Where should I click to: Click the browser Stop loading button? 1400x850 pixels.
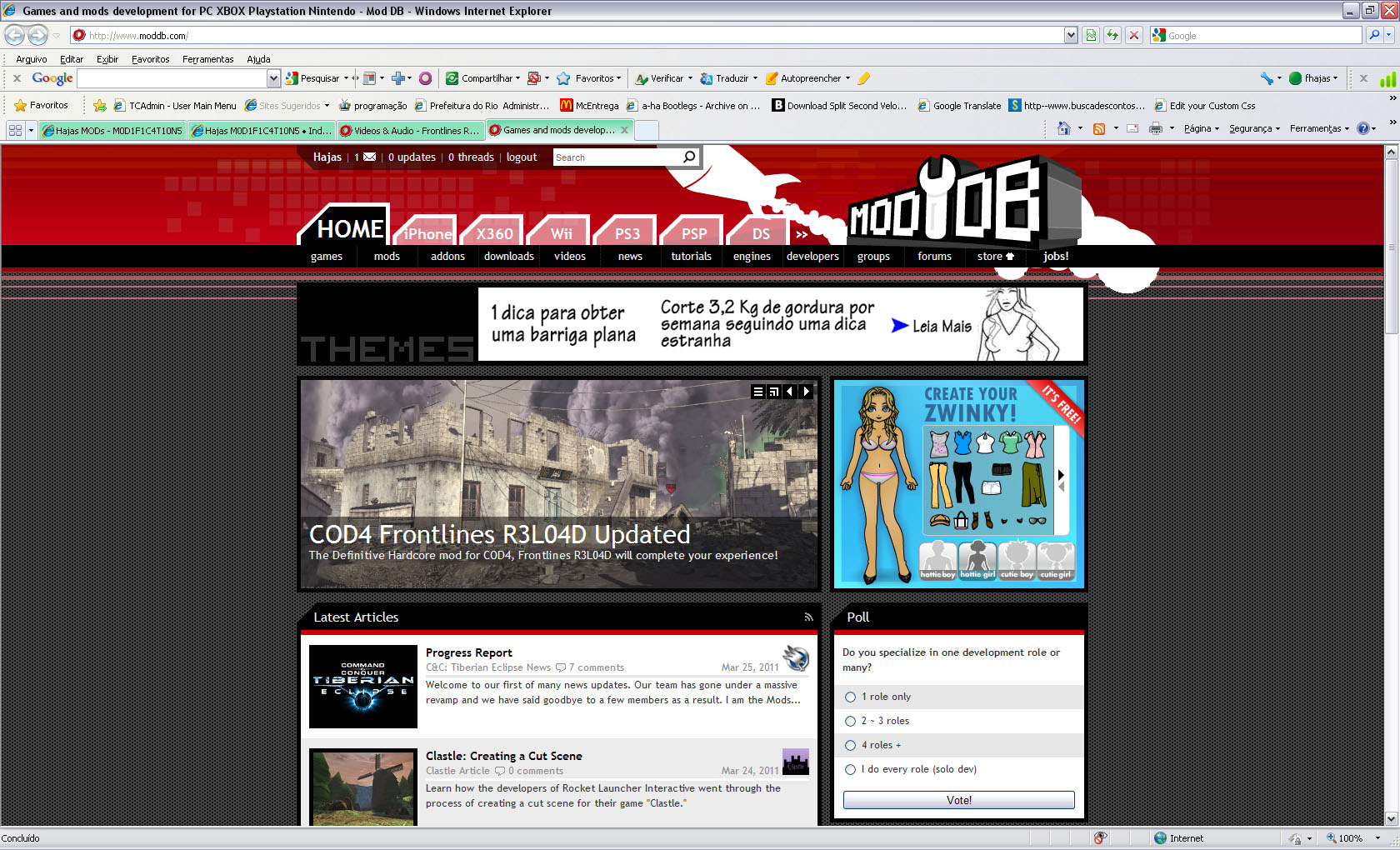[x=1133, y=35]
